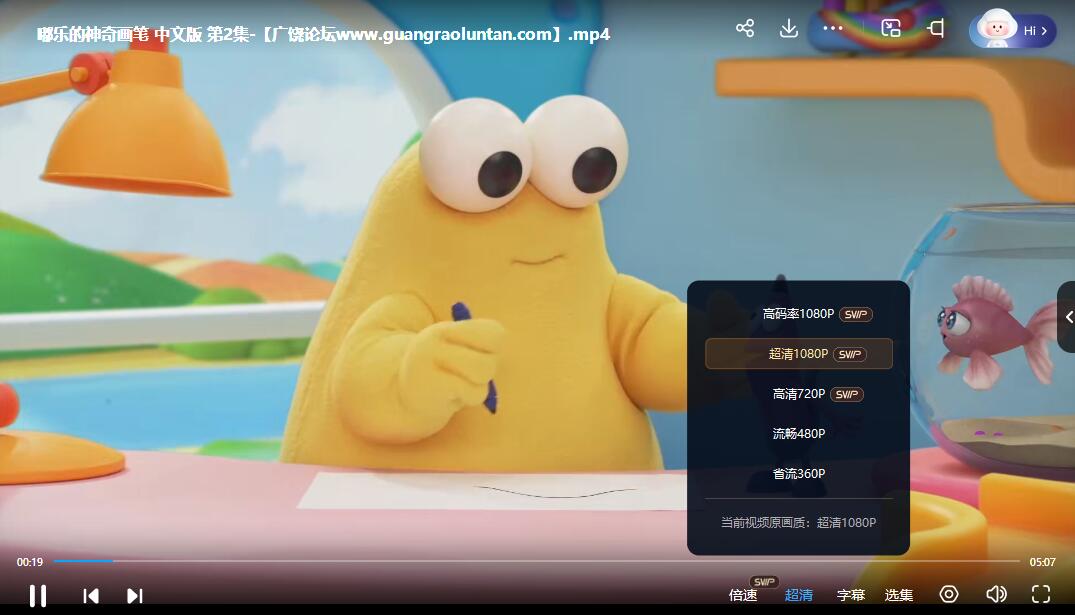Choose 流畅480P quality option
Screen dimensions: 1075x615
pos(799,433)
